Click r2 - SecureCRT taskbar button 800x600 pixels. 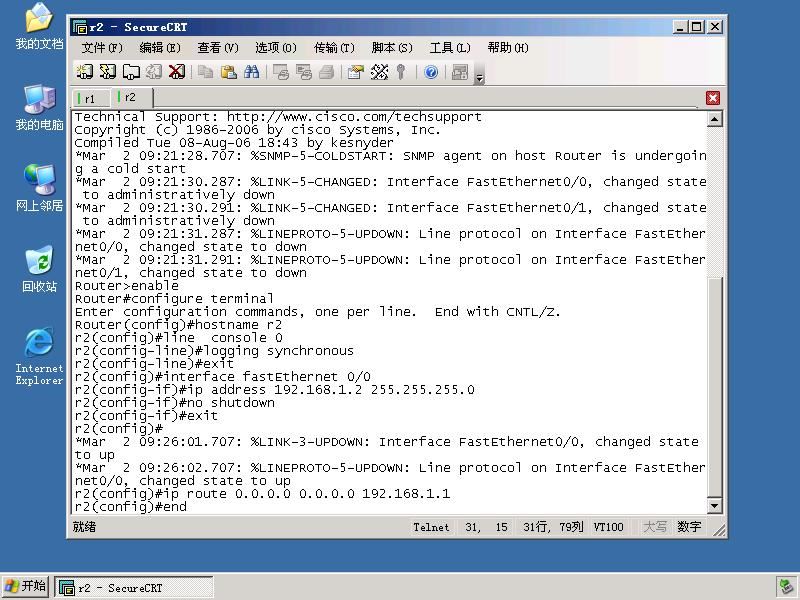tap(134, 588)
